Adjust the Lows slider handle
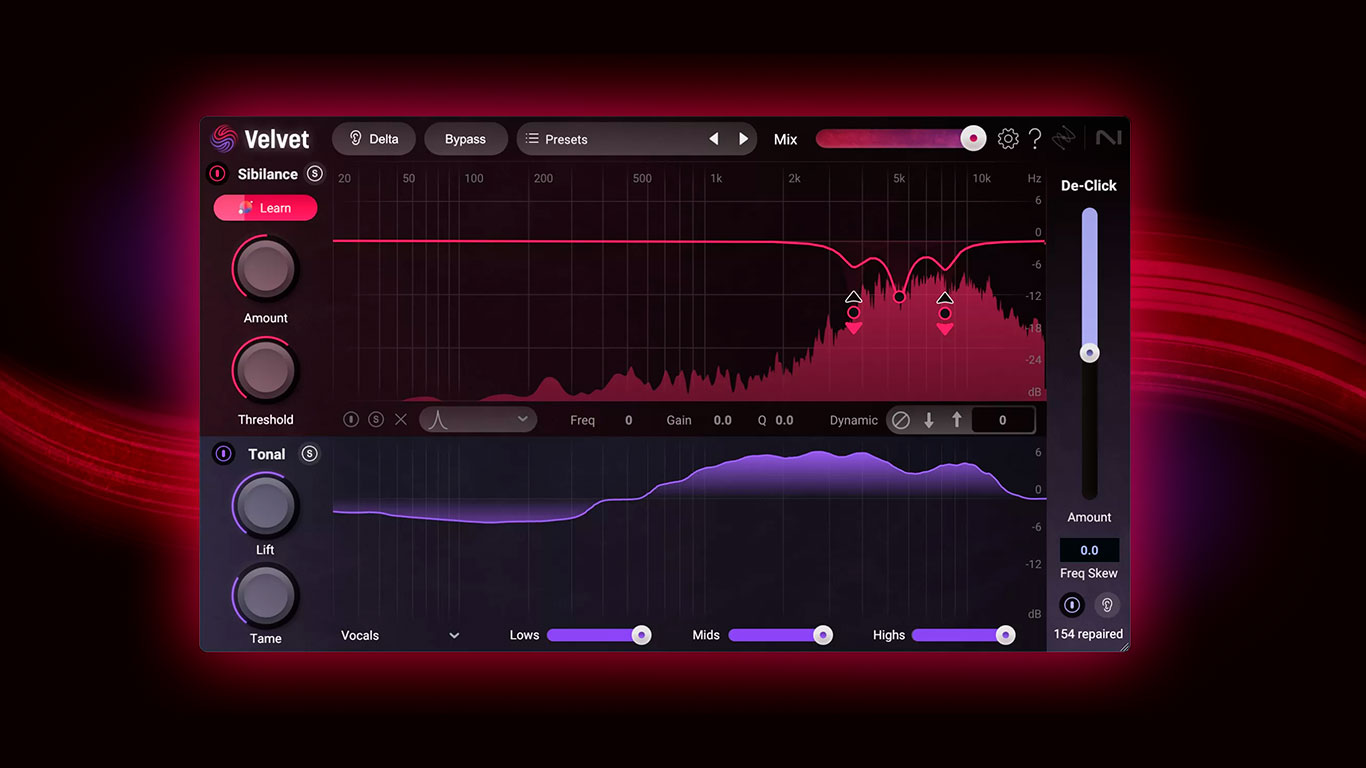 click(x=642, y=635)
